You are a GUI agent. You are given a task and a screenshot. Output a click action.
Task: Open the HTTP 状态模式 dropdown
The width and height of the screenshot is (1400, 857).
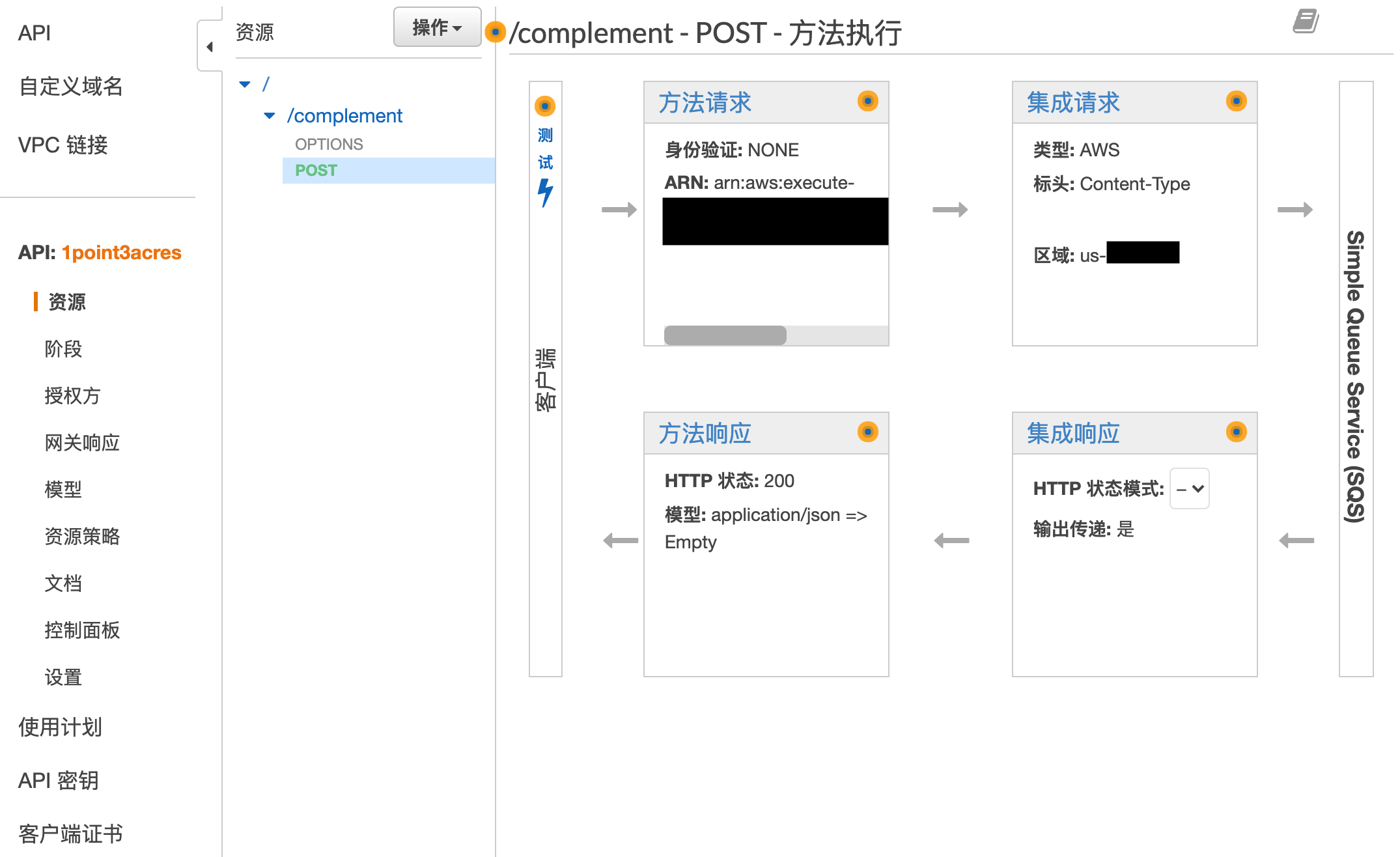(1189, 488)
